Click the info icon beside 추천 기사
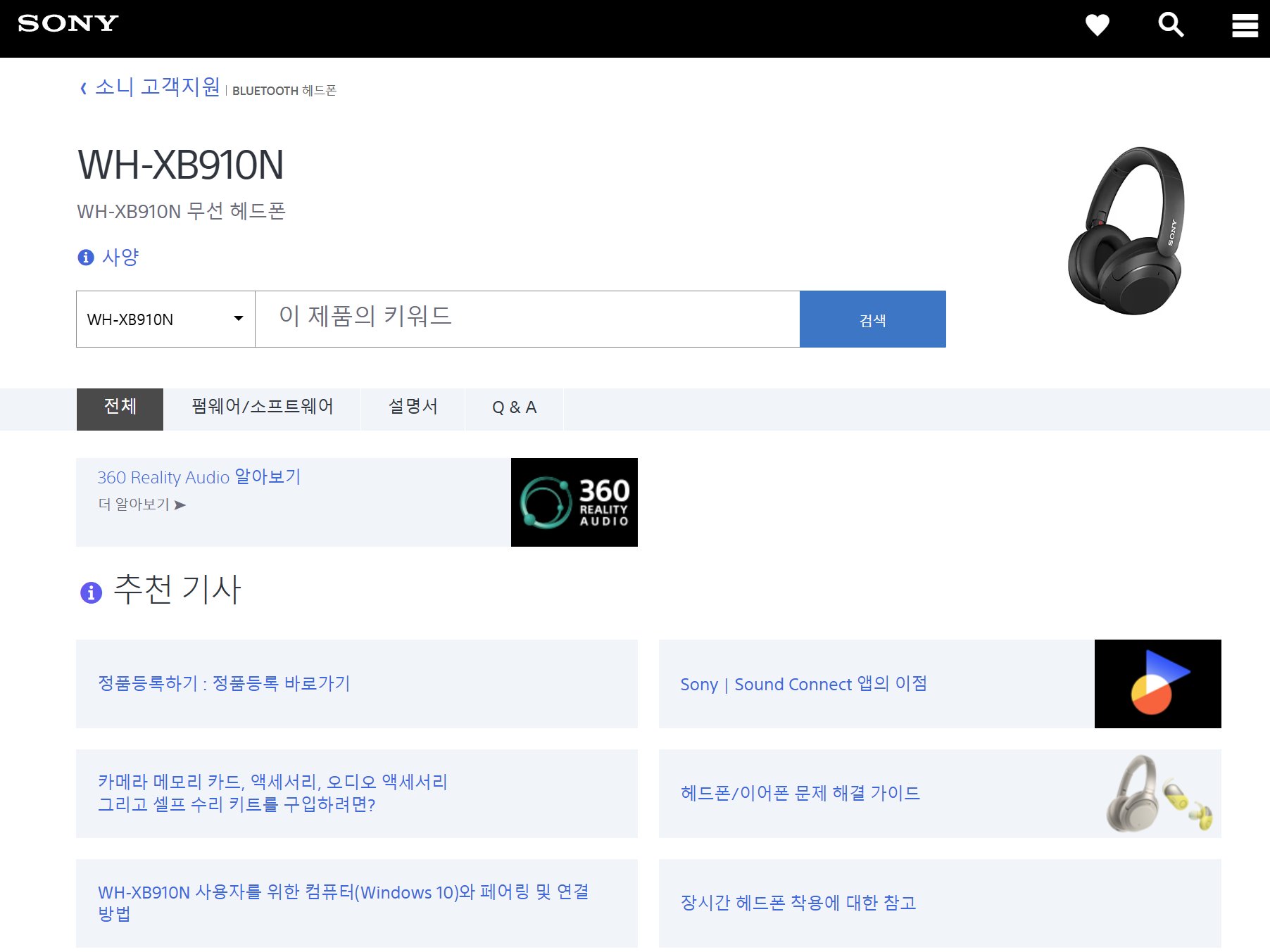 [x=92, y=592]
